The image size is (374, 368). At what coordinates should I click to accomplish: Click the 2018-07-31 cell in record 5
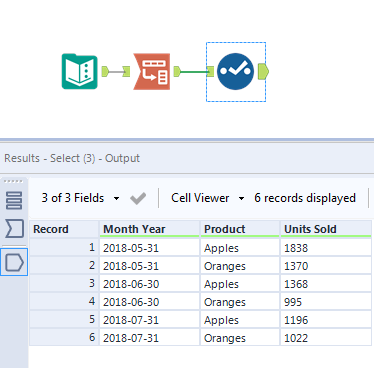click(x=150, y=320)
